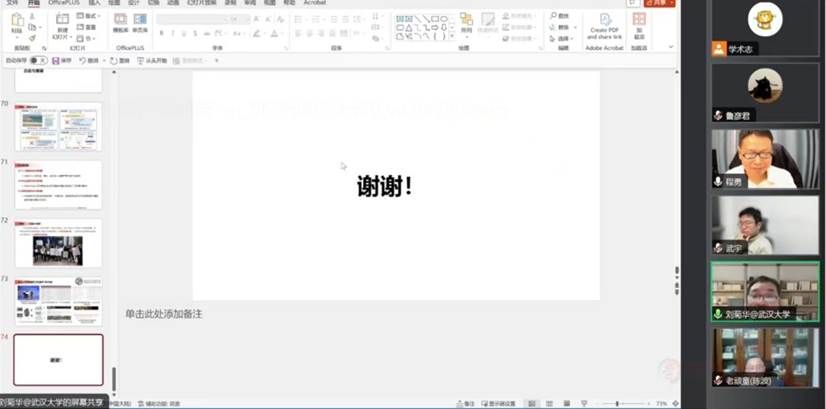The image size is (826, 409).
Task: Open the Acrobat ribbon tab
Action: pyautogui.click(x=316, y=3)
